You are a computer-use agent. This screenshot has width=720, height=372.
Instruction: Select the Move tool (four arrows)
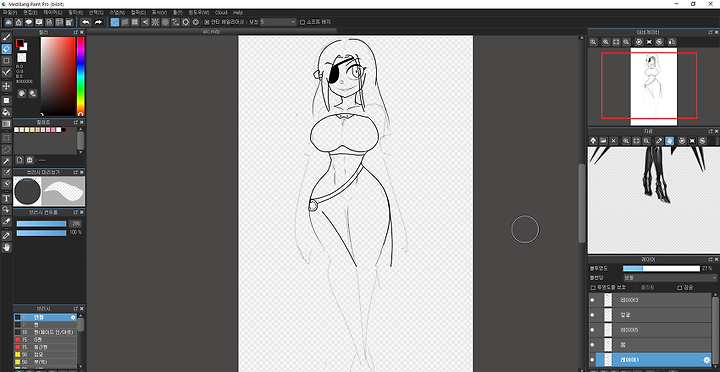[x=6, y=86]
